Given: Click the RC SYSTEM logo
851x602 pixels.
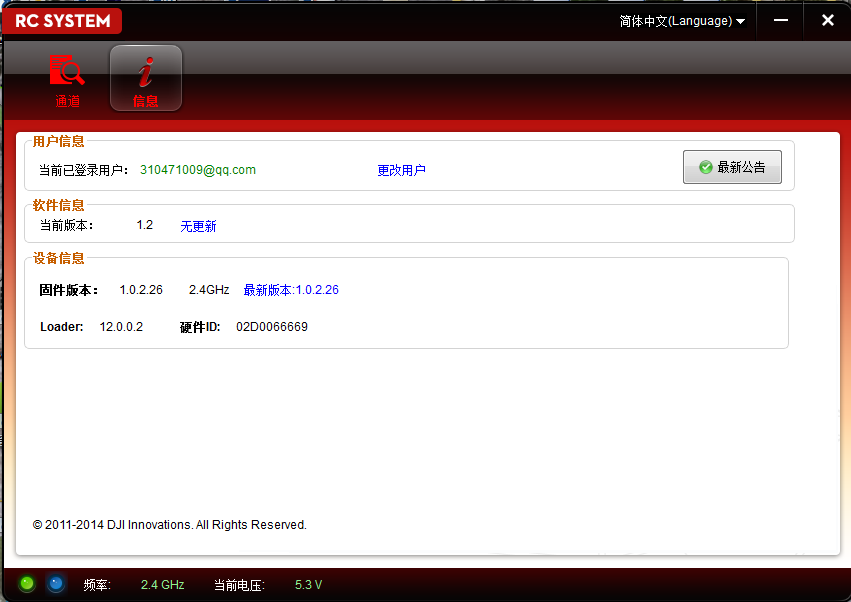Looking at the screenshot, I should 62,21.
